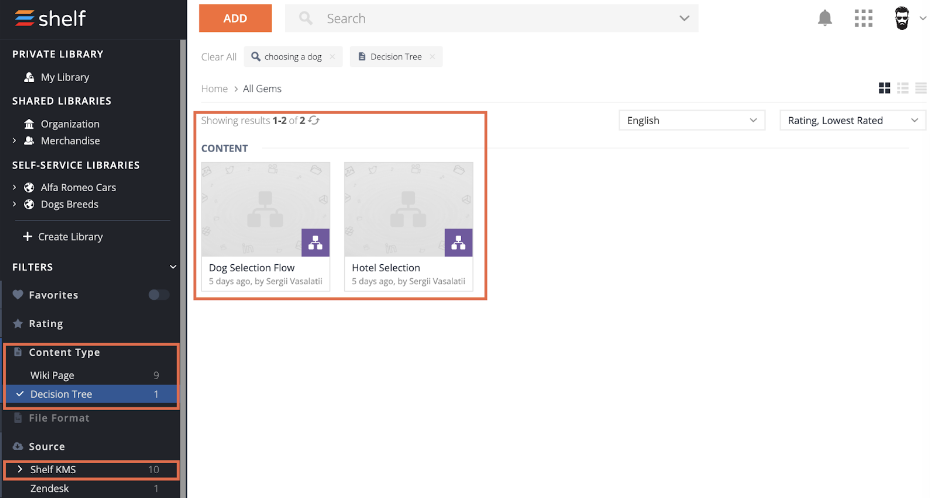930x498 pixels.
Task: Click the Organization building icon
Action: (28, 124)
